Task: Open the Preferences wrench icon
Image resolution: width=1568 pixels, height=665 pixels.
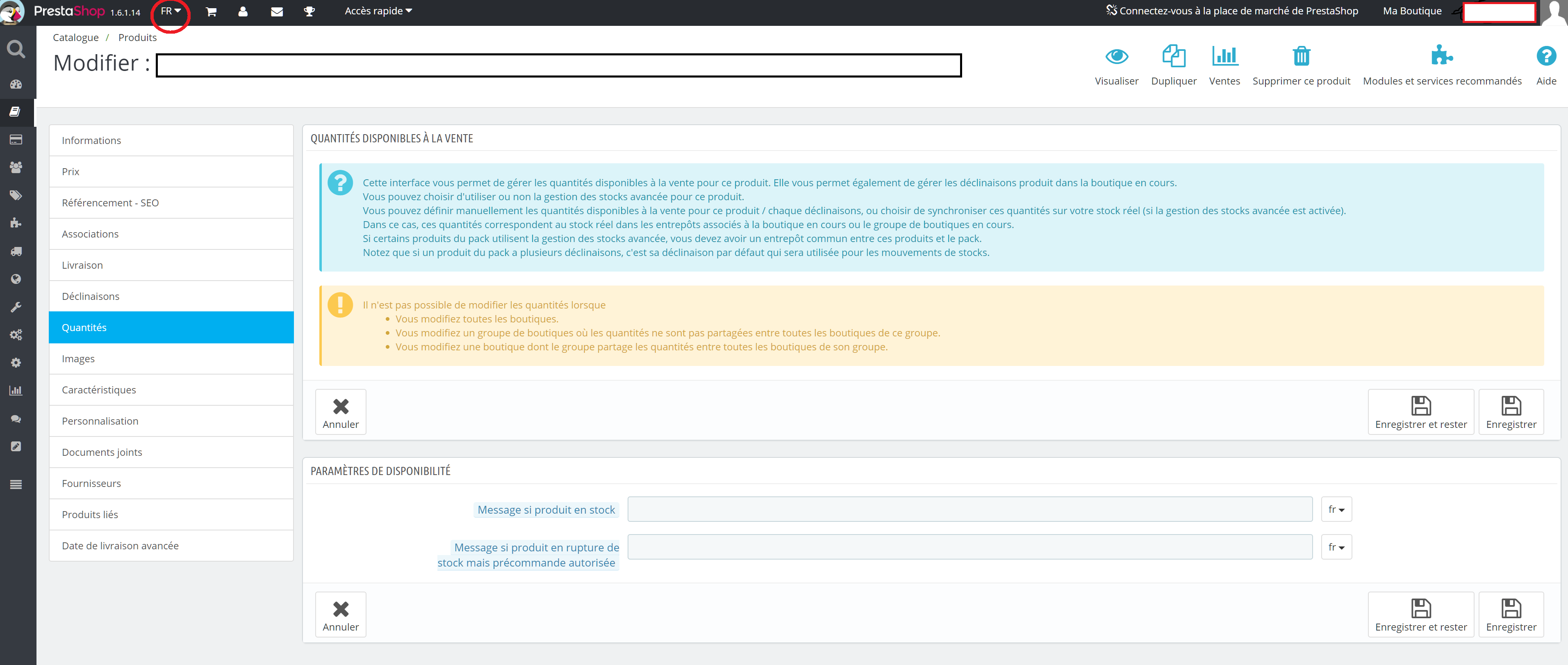Action: click(16, 307)
